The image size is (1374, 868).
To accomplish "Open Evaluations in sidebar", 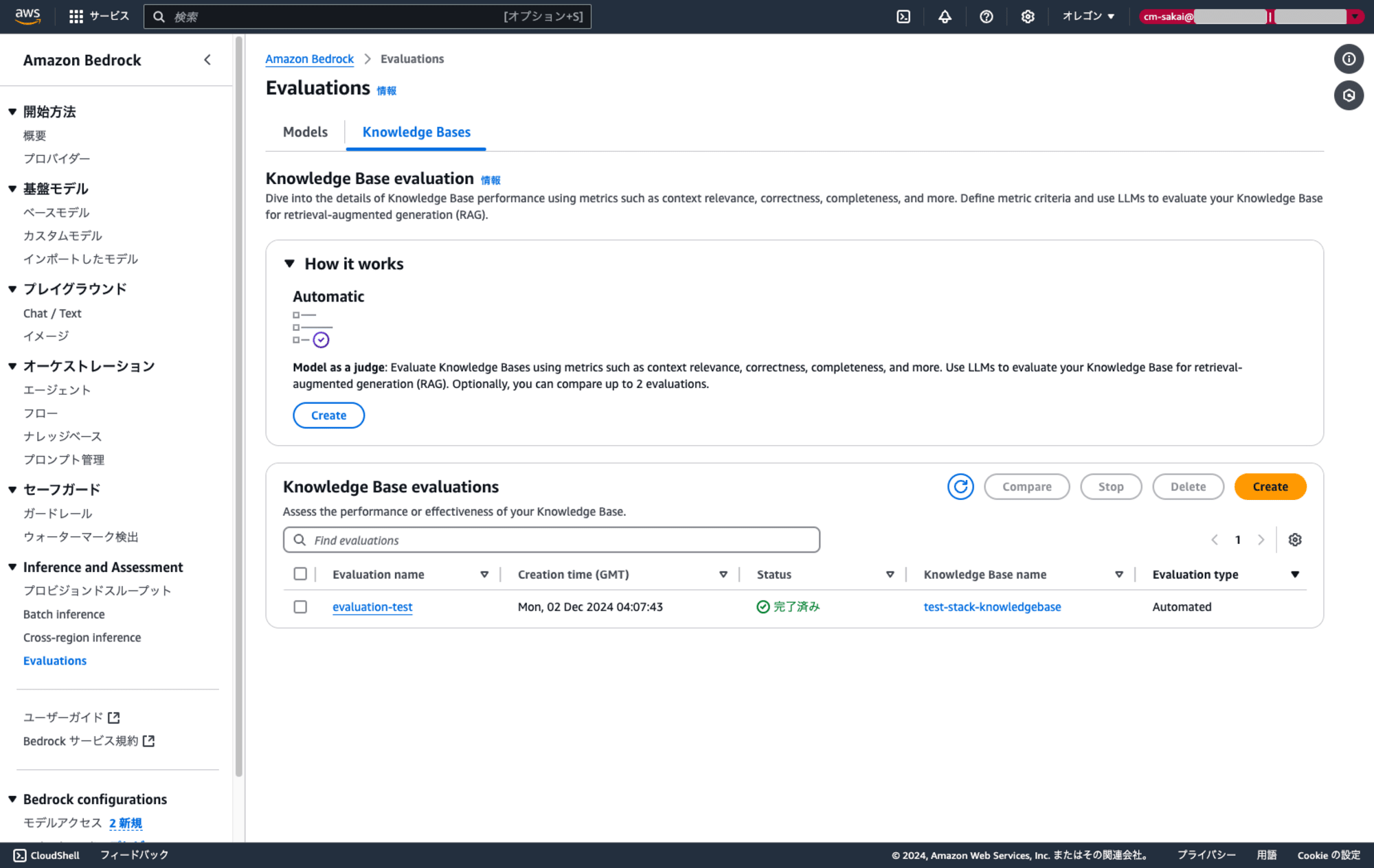I will (55, 661).
